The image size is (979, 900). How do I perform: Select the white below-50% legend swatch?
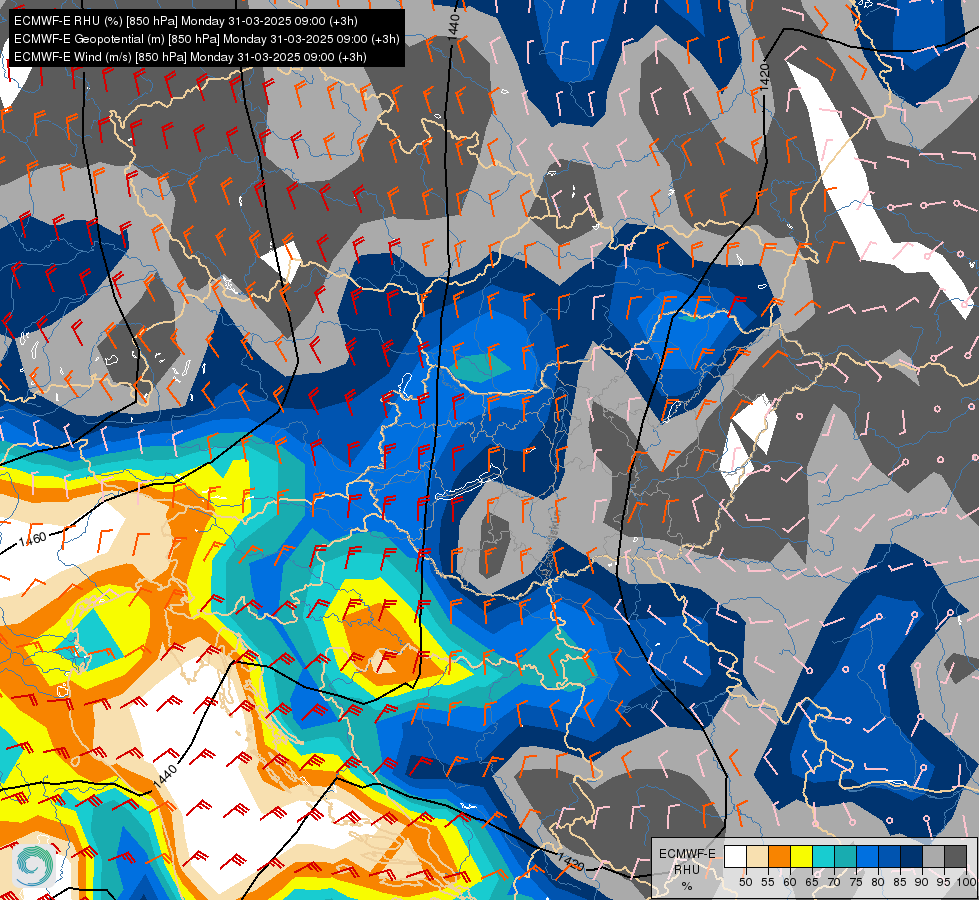click(x=735, y=856)
